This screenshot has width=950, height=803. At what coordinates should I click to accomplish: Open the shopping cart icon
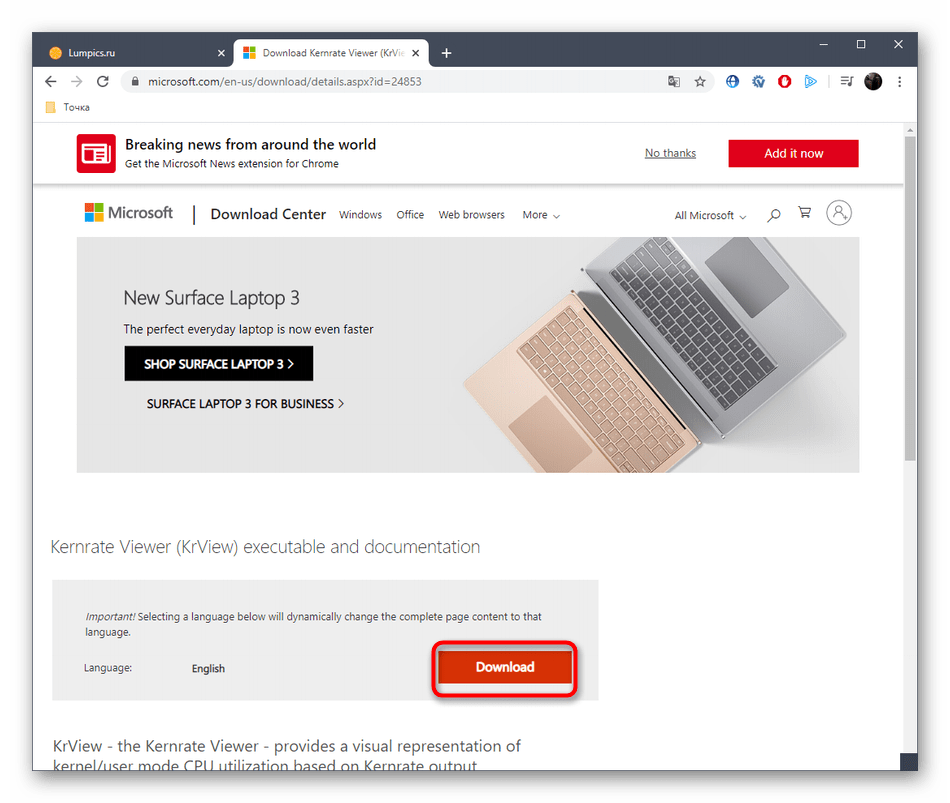(x=805, y=213)
